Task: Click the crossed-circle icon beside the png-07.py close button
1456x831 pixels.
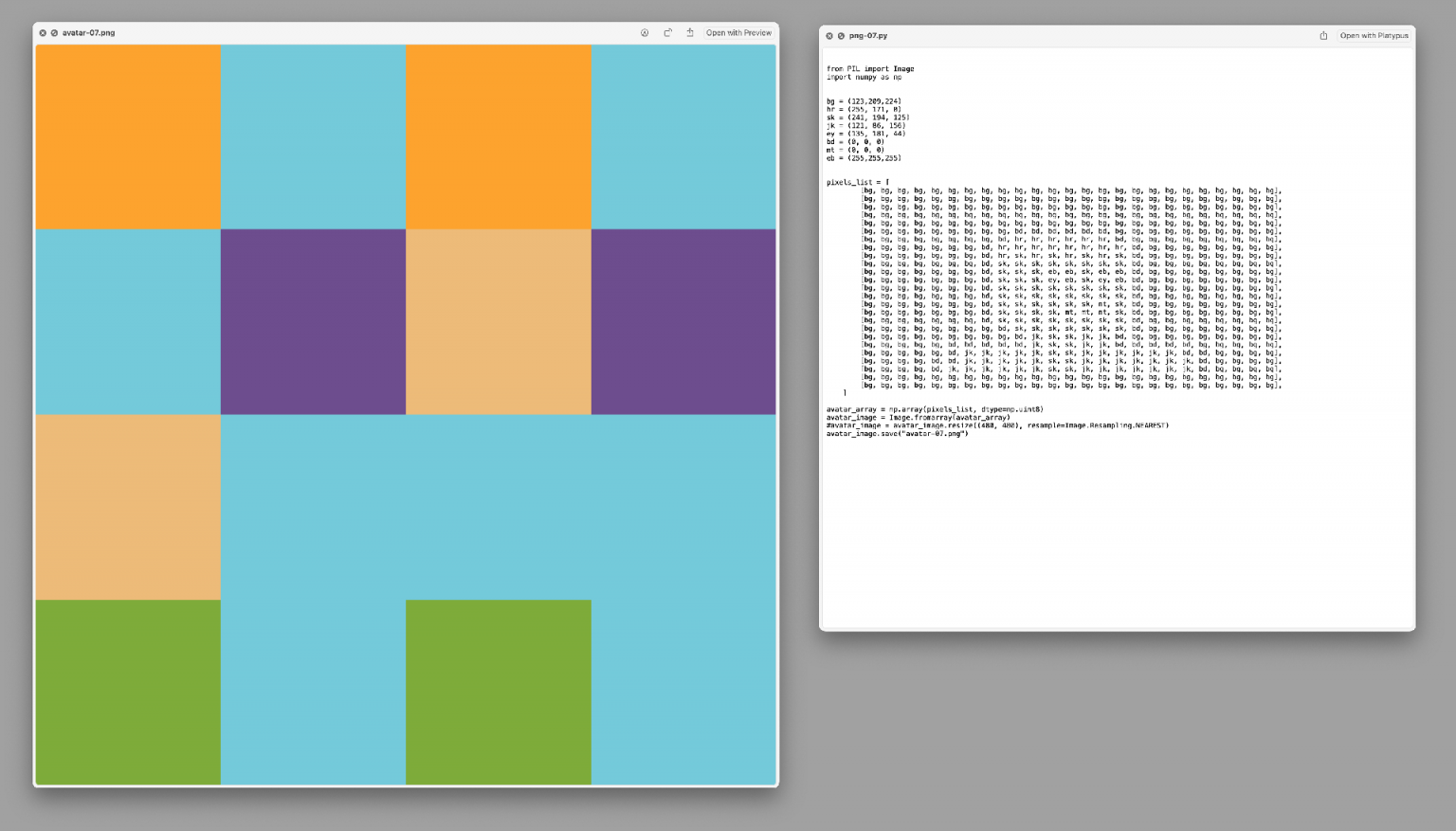Action: coord(841,35)
